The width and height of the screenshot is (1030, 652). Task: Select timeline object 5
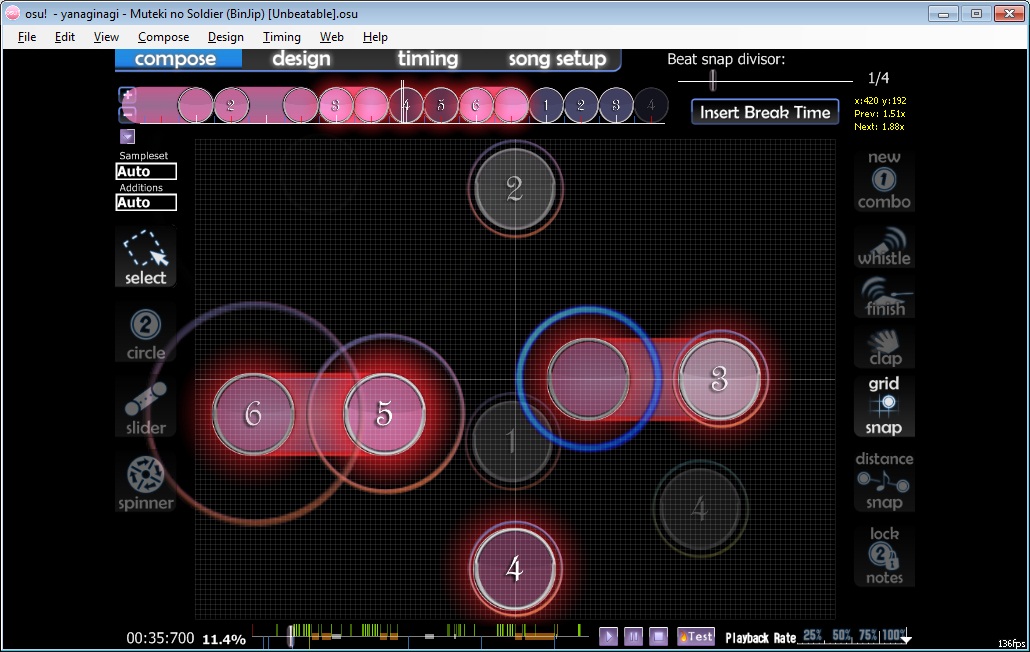pos(441,105)
